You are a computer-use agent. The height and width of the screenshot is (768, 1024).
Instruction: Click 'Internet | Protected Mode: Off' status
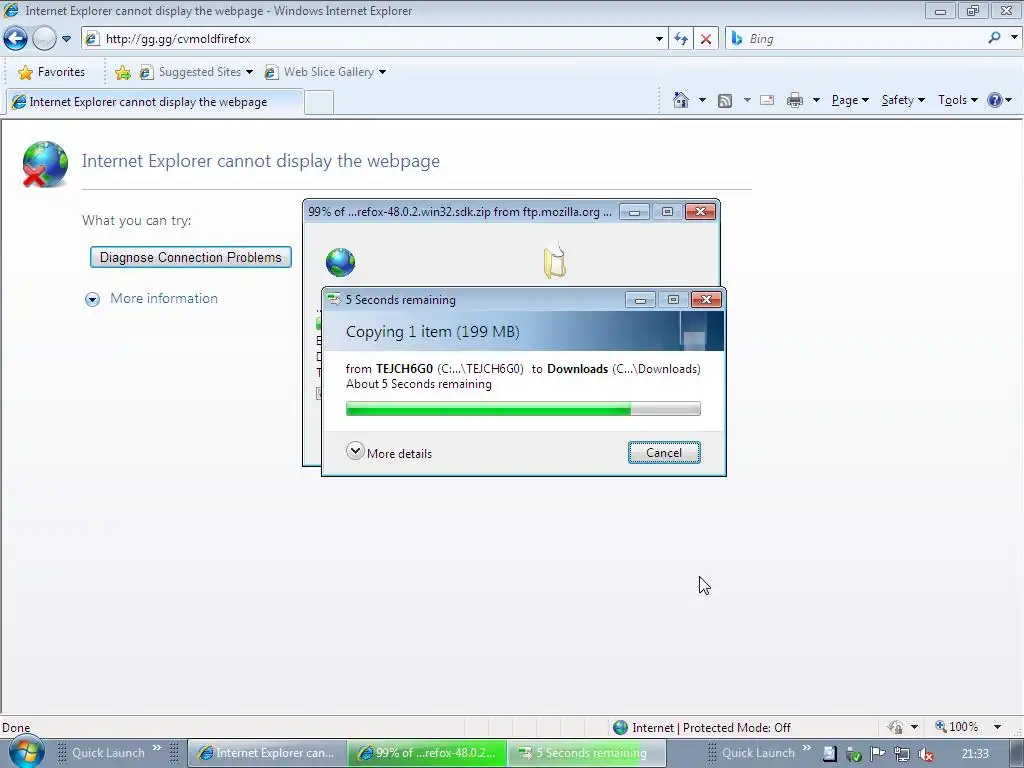coord(711,728)
